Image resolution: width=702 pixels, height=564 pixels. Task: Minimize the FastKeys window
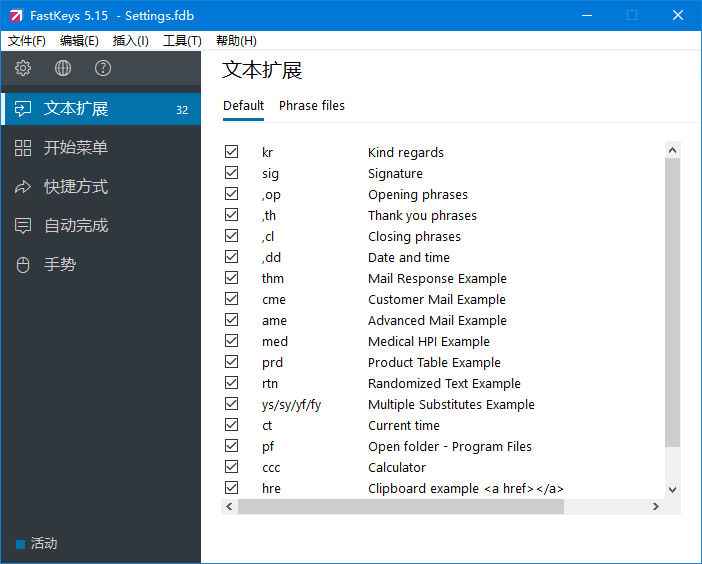coord(587,16)
